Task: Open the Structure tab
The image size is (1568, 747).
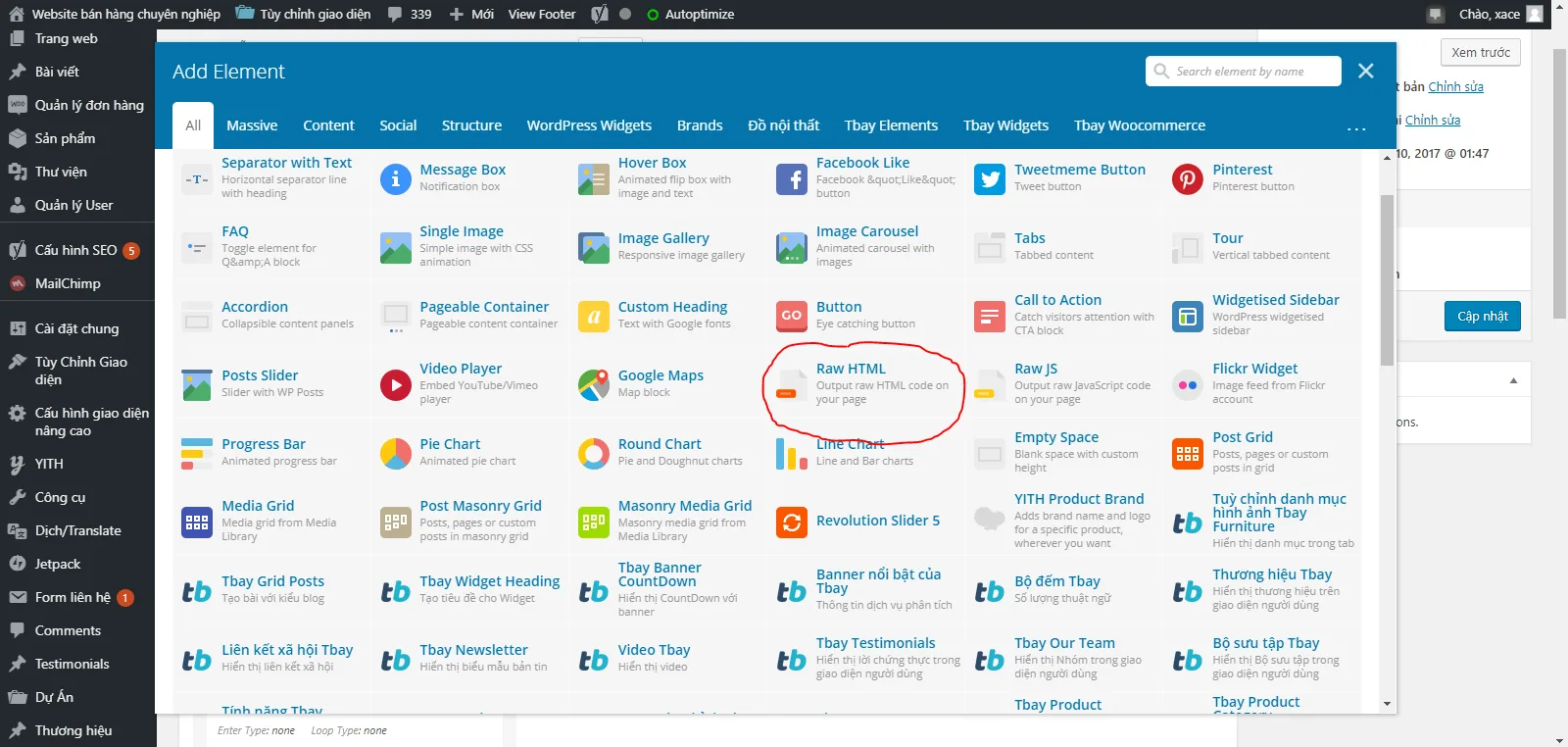Action: pos(471,125)
